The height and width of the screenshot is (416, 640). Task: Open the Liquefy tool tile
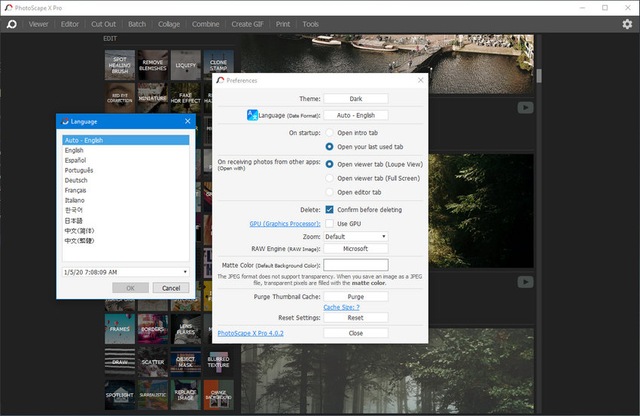pyautogui.click(x=185, y=66)
